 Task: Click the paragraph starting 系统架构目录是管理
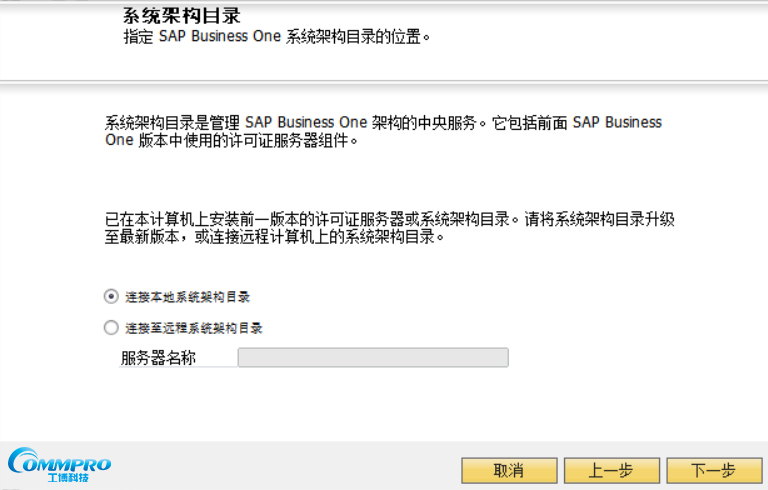(383, 123)
